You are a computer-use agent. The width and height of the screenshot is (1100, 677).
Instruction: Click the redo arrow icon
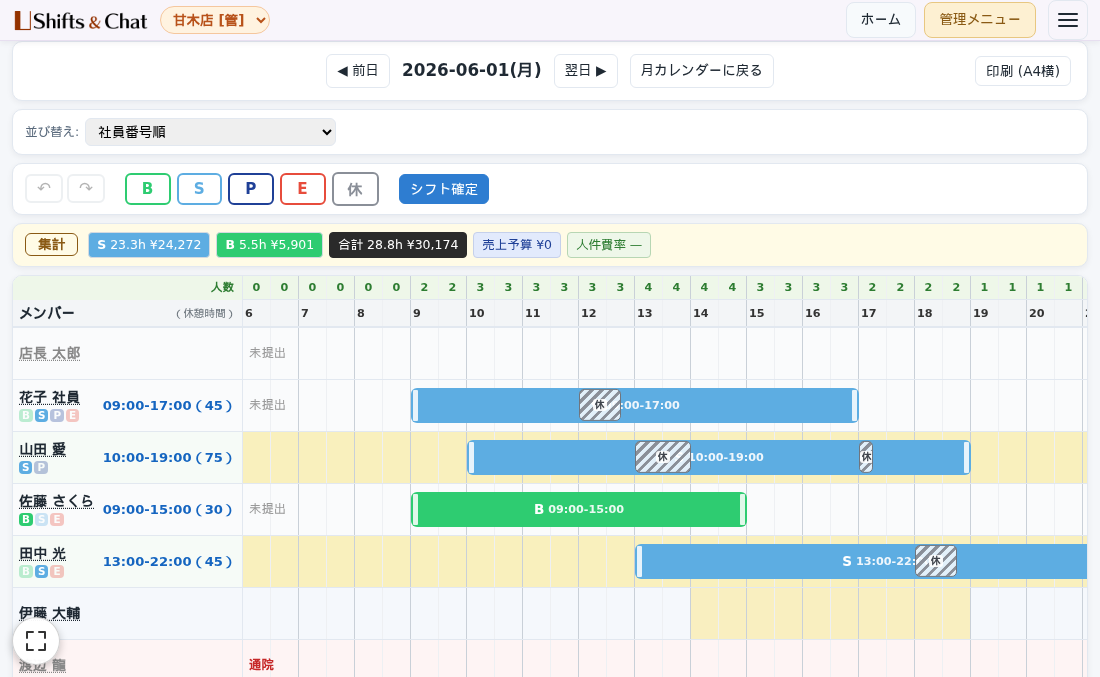(86, 188)
